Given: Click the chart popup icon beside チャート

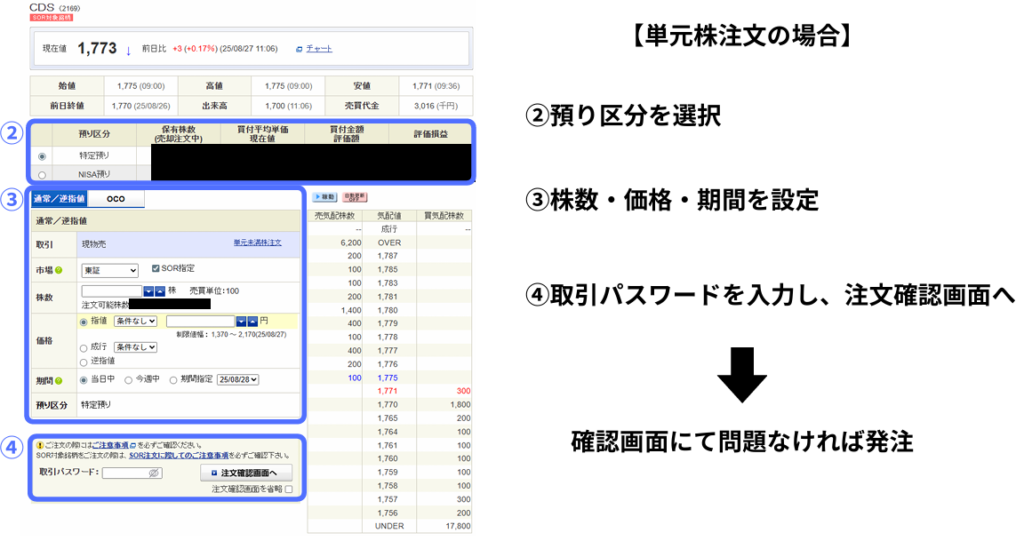Looking at the screenshot, I should click(298, 49).
